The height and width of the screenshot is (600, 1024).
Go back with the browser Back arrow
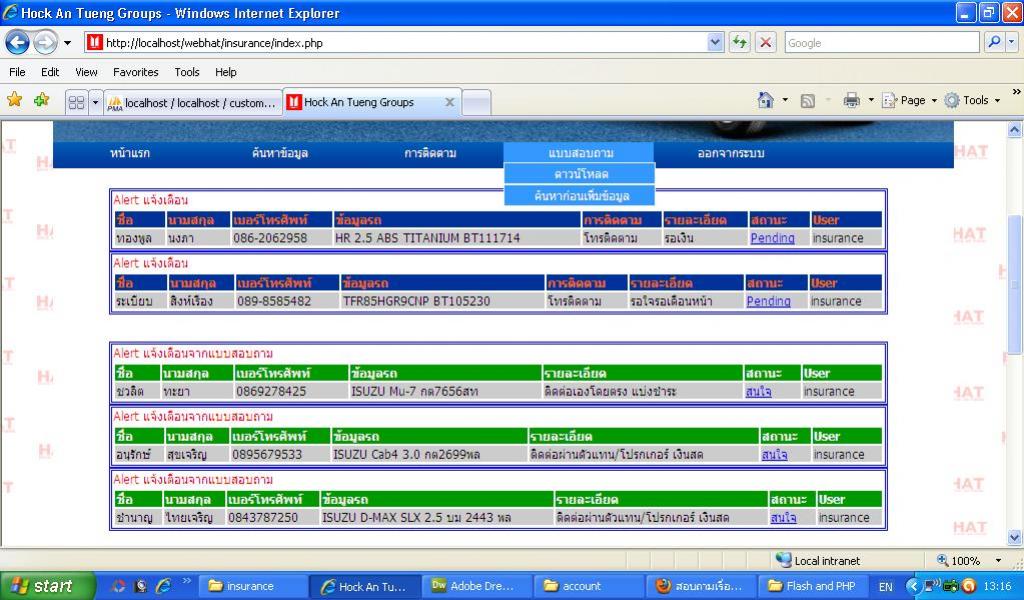pos(18,43)
